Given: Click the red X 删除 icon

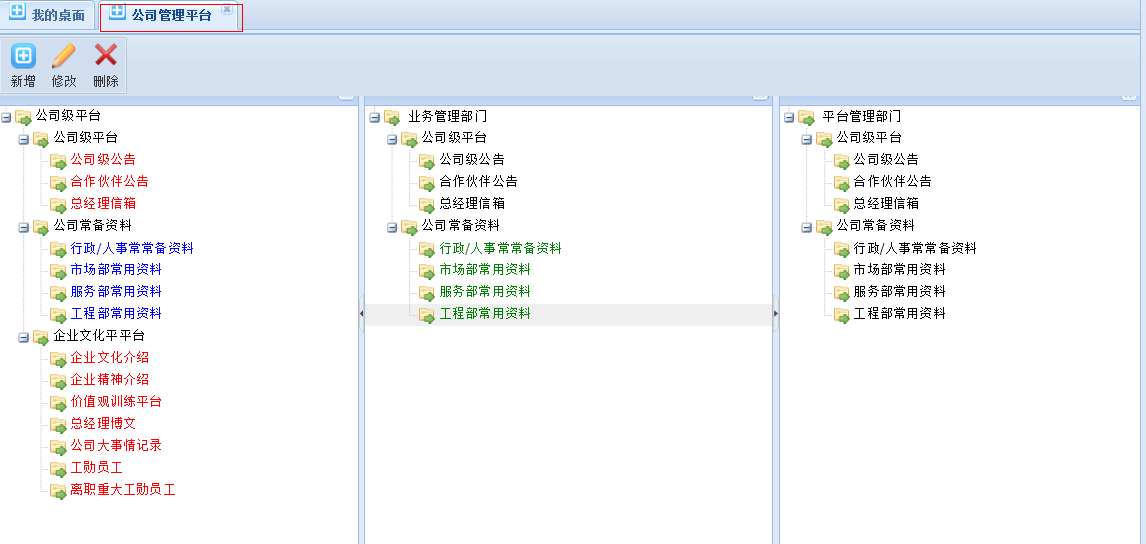Looking at the screenshot, I should [x=106, y=56].
